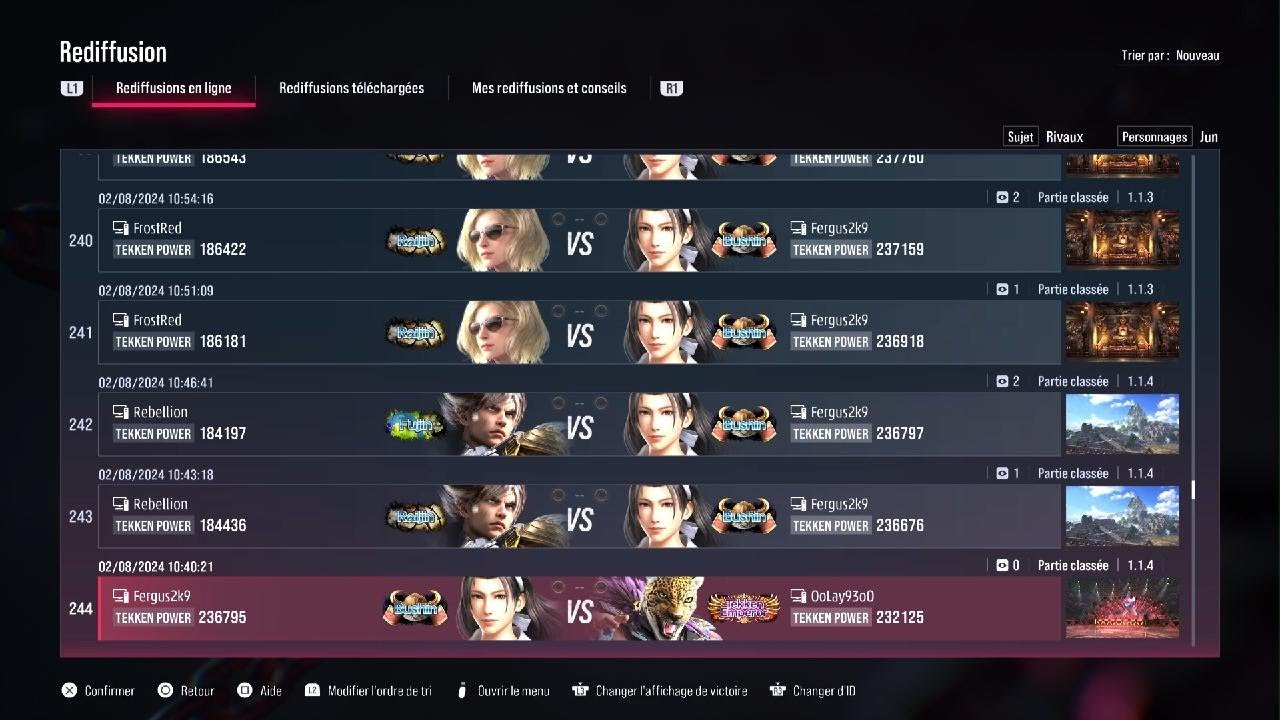Viewport: 1280px width, 720px height.
Task: Click the replay list scrollbar handle
Action: point(1191,490)
